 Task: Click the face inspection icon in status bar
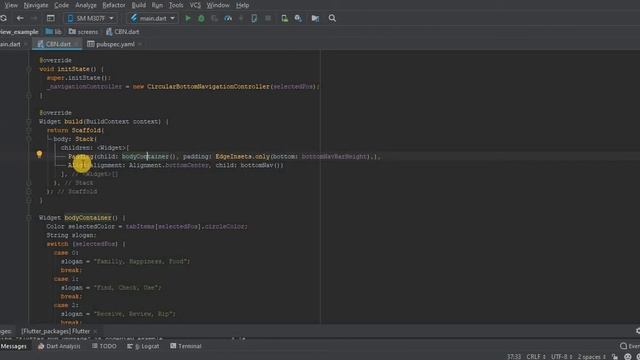click(628, 357)
